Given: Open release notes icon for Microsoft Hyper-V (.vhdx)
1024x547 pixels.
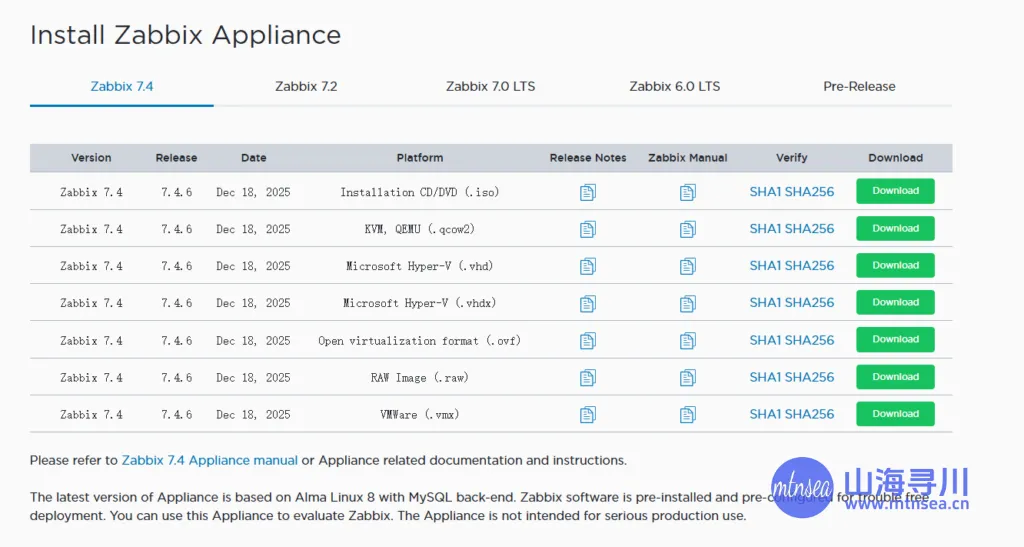Looking at the screenshot, I should point(588,304).
